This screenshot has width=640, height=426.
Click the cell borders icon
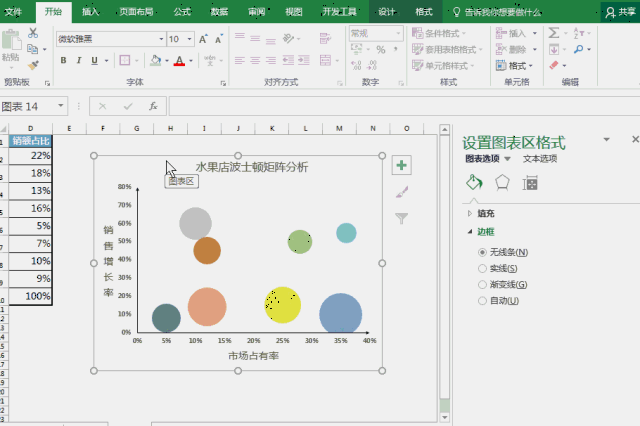pyautogui.click(x=124, y=60)
